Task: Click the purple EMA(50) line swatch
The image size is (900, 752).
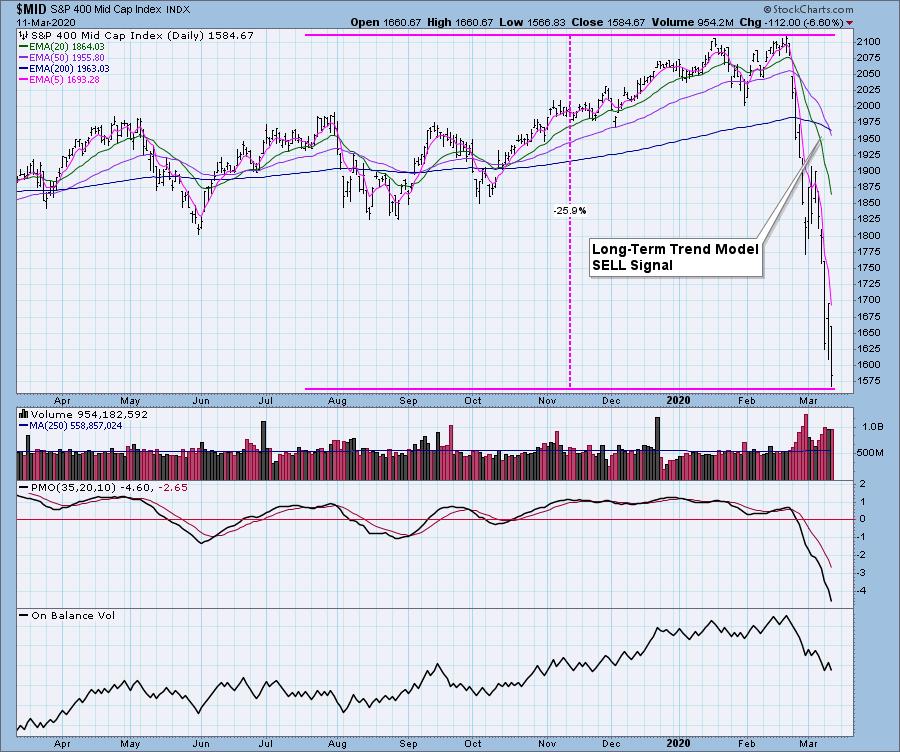Action: coord(24,58)
